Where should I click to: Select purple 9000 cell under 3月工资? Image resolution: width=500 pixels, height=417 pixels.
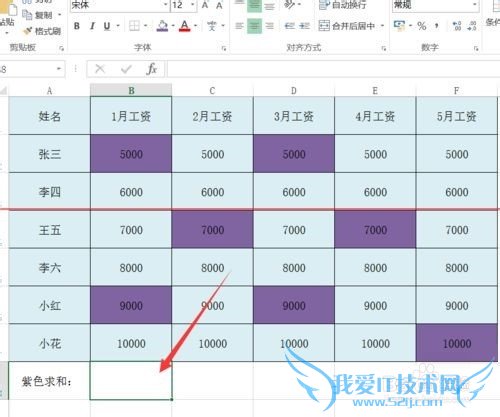[294, 305]
